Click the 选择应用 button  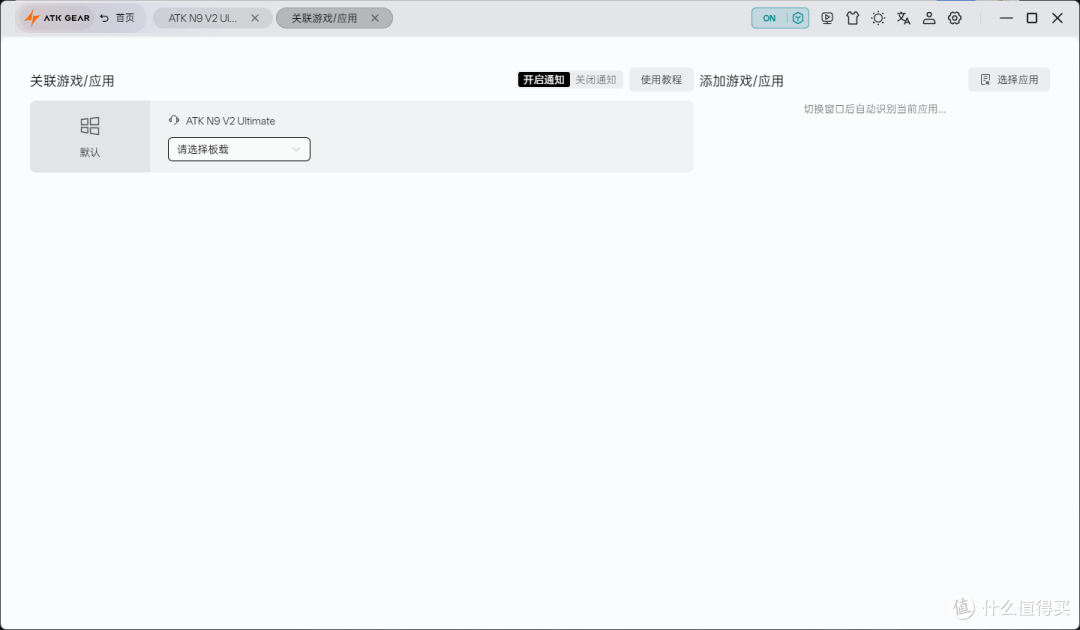point(1009,80)
